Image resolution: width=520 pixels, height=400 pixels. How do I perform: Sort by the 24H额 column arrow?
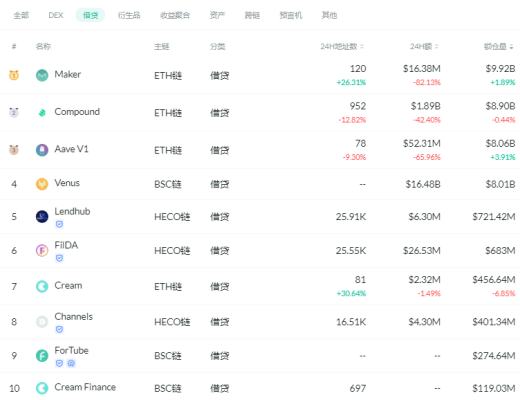coord(437,47)
